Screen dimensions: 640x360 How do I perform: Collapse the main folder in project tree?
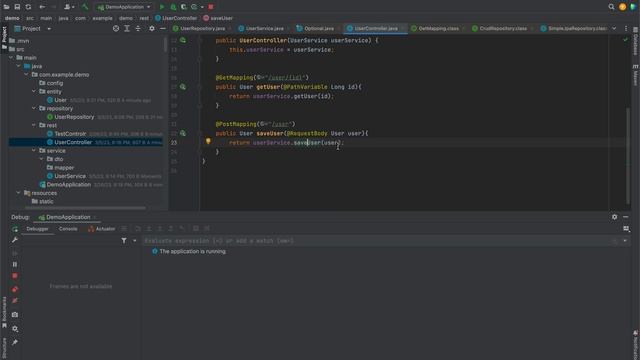click(x=11, y=58)
